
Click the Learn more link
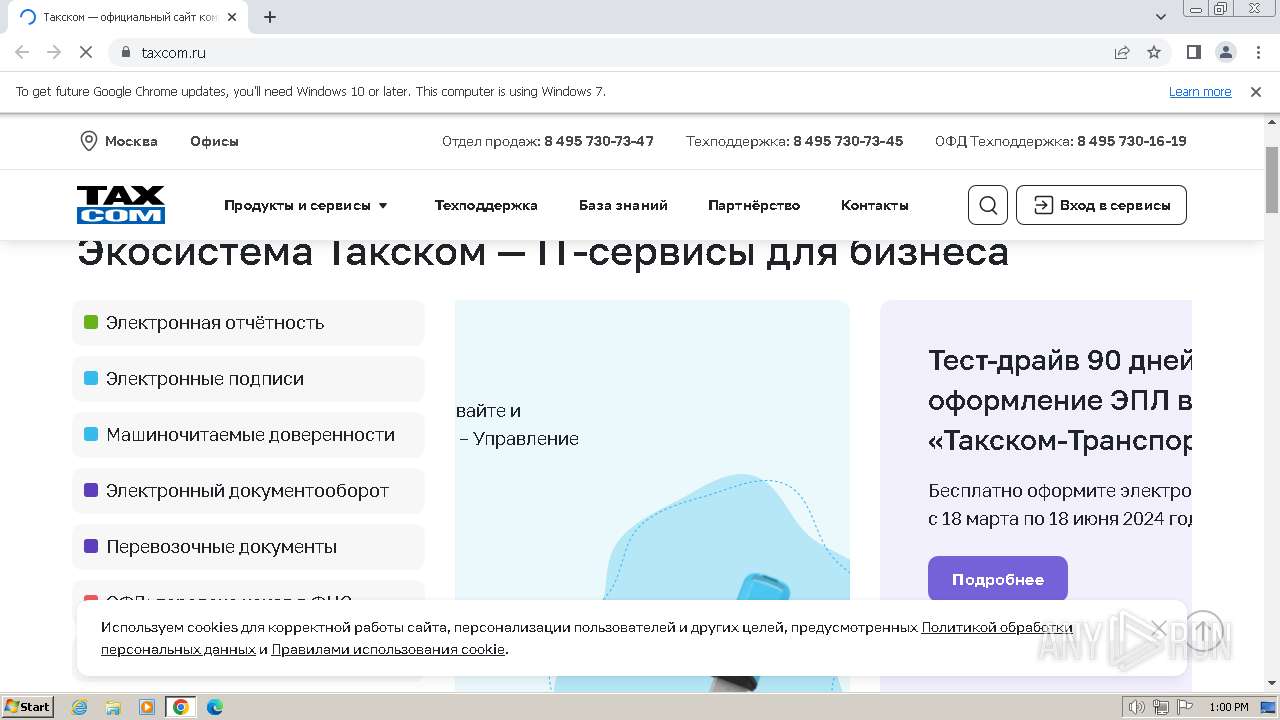point(1200,91)
